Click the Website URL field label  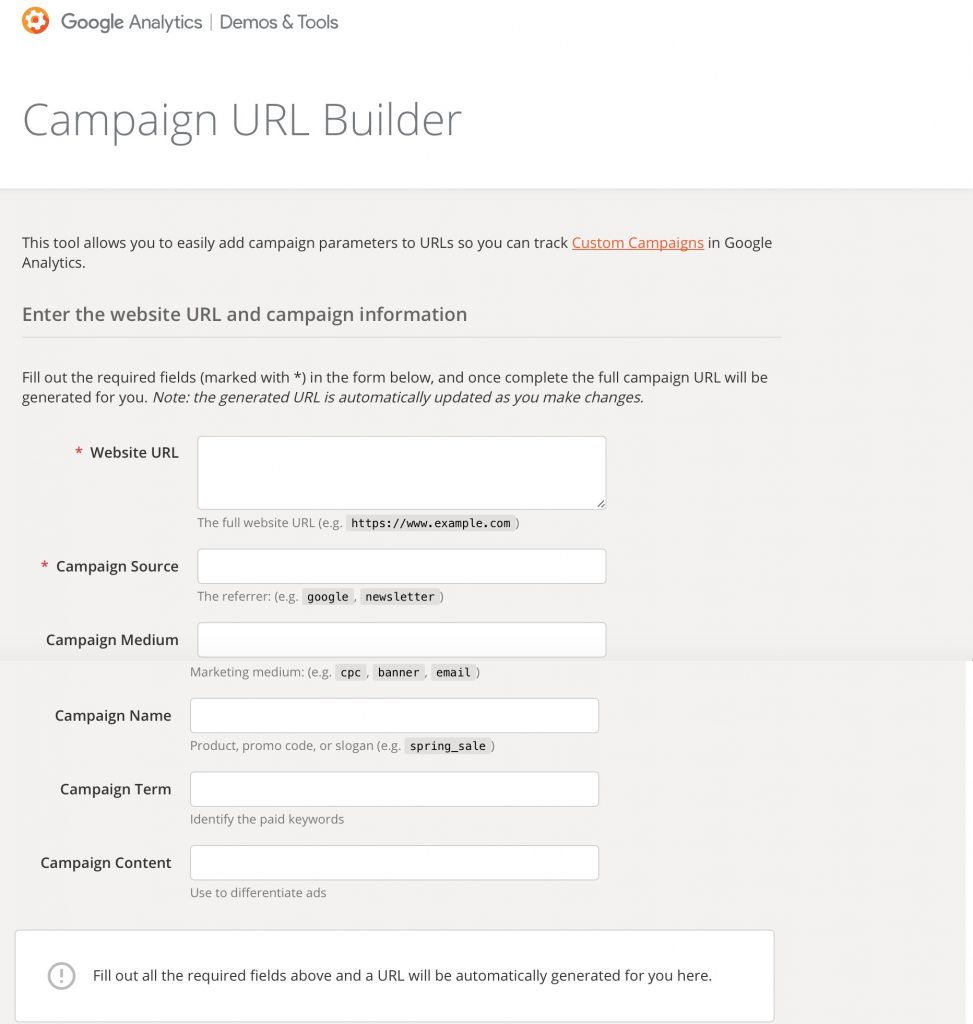coord(134,453)
